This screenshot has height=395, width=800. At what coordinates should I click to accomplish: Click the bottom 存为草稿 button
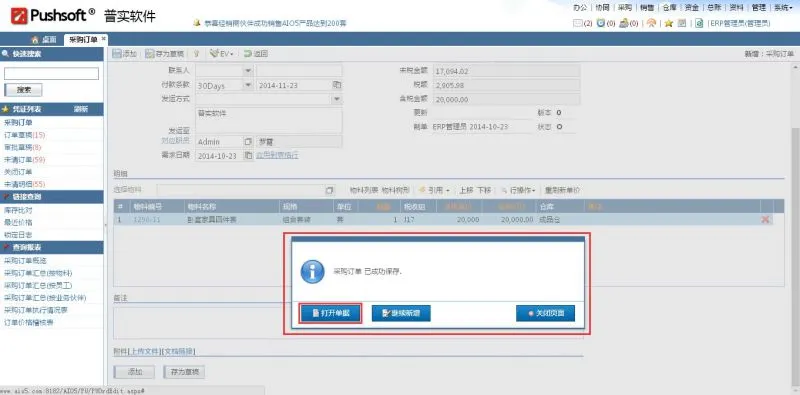(184, 372)
